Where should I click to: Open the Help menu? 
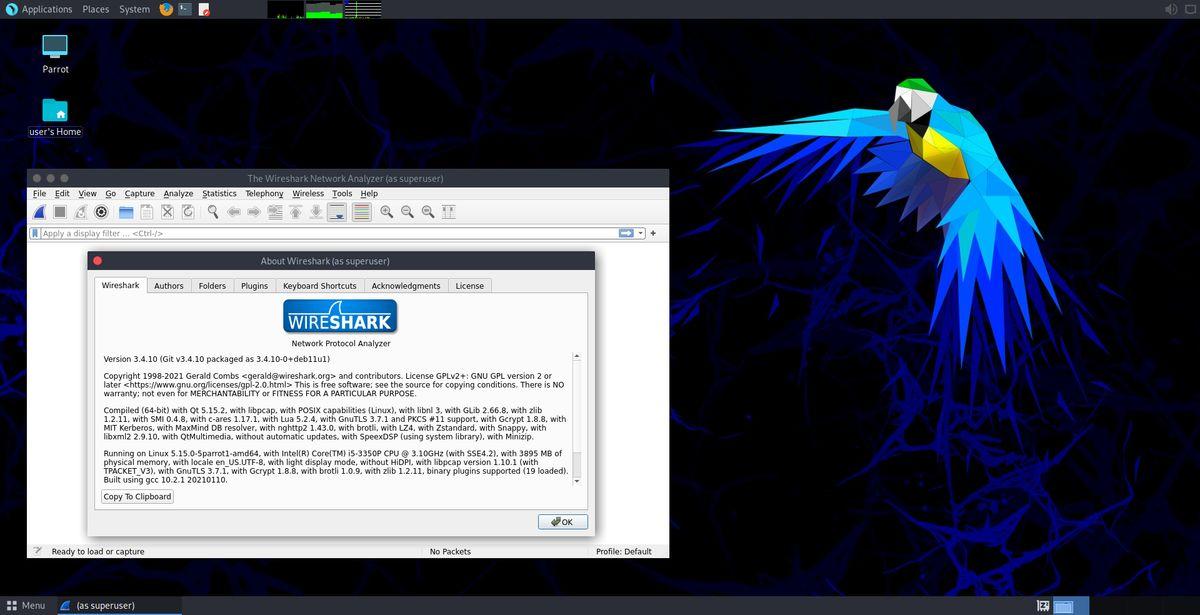coord(369,194)
